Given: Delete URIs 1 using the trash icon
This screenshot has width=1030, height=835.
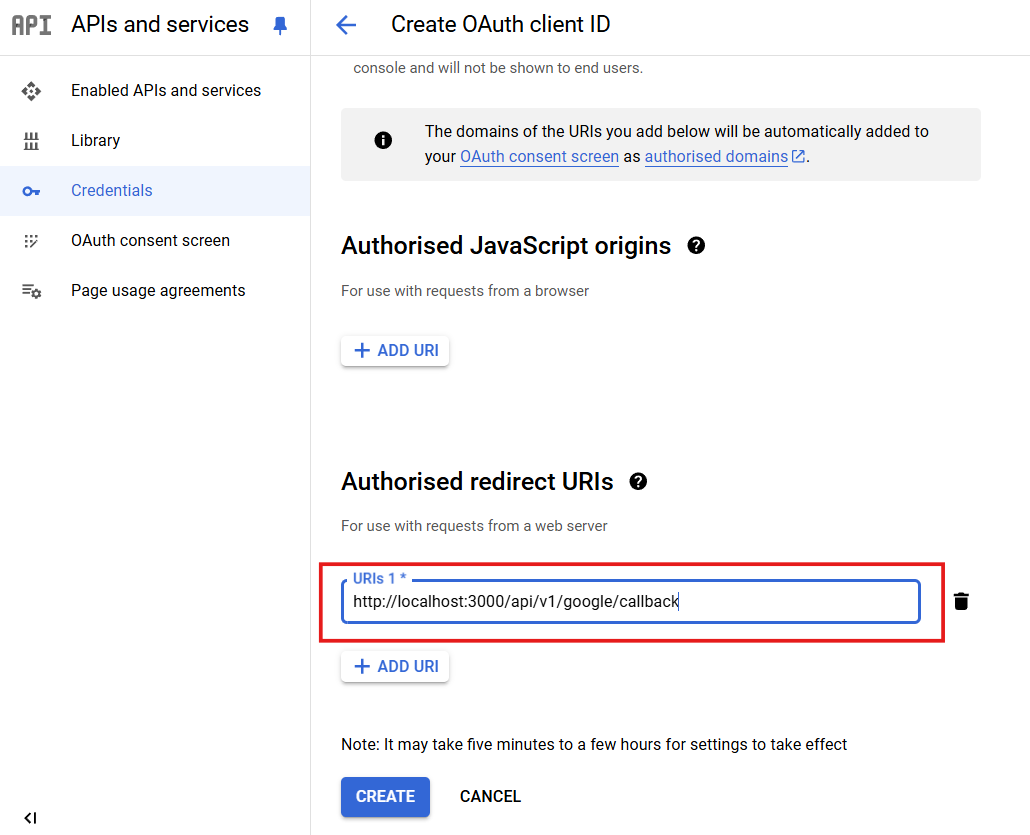Looking at the screenshot, I should click(961, 601).
